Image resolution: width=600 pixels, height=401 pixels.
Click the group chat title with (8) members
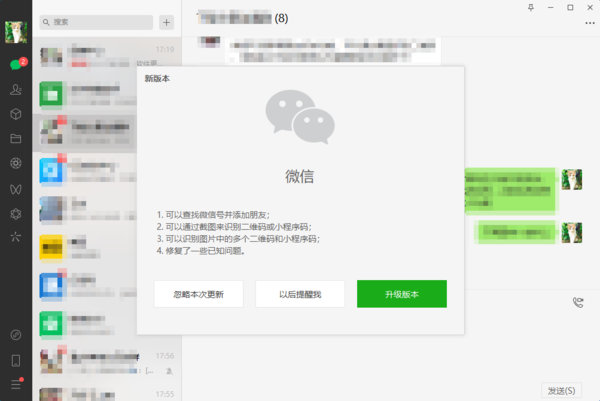[x=243, y=18]
